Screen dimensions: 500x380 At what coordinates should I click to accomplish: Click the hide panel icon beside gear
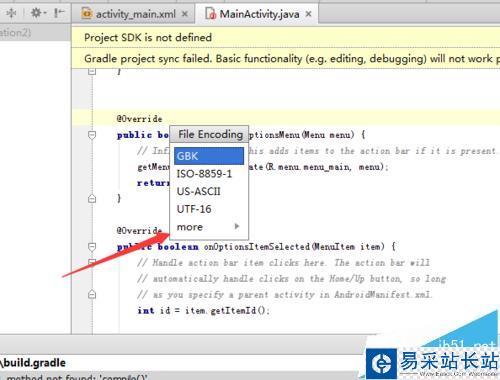click(x=59, y=13)
